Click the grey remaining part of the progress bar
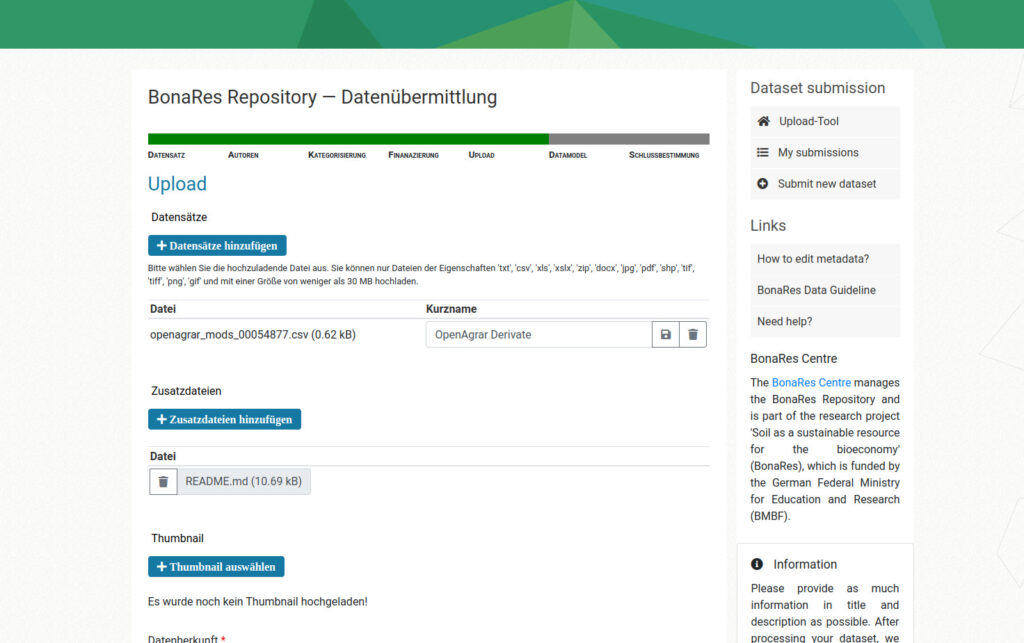Image resolution: width=1024 pixels, height=643 pixels. pyautogui.click(x=629, y=139)
